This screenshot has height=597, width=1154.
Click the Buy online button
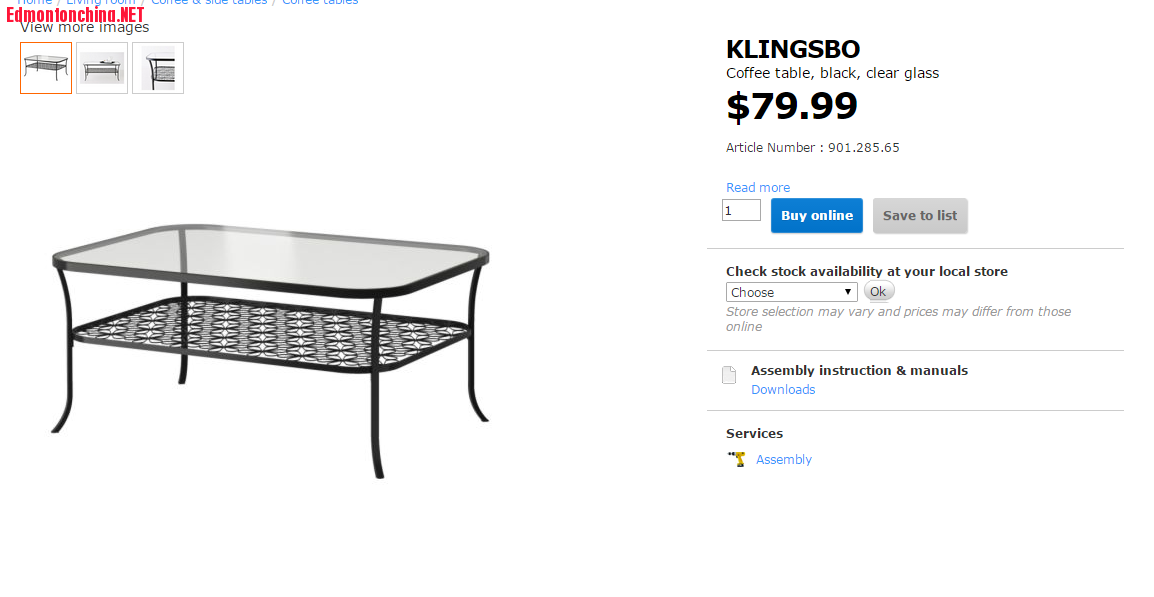point(816,216)
